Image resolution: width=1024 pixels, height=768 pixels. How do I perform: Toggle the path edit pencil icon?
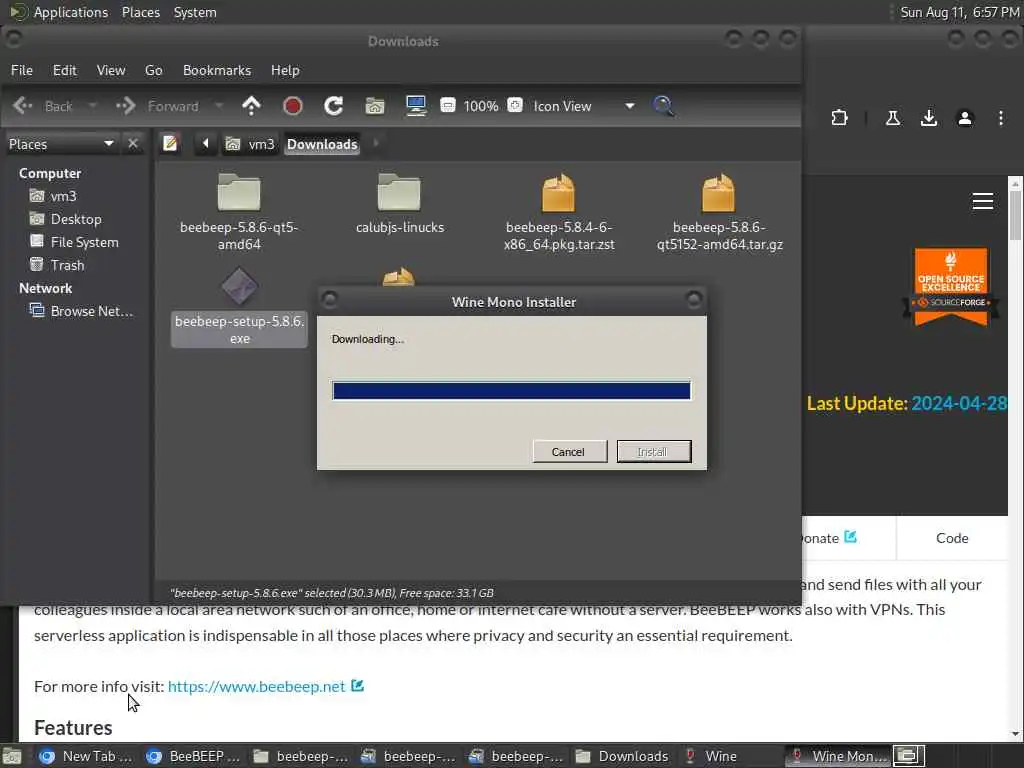(x=170, y=143)
